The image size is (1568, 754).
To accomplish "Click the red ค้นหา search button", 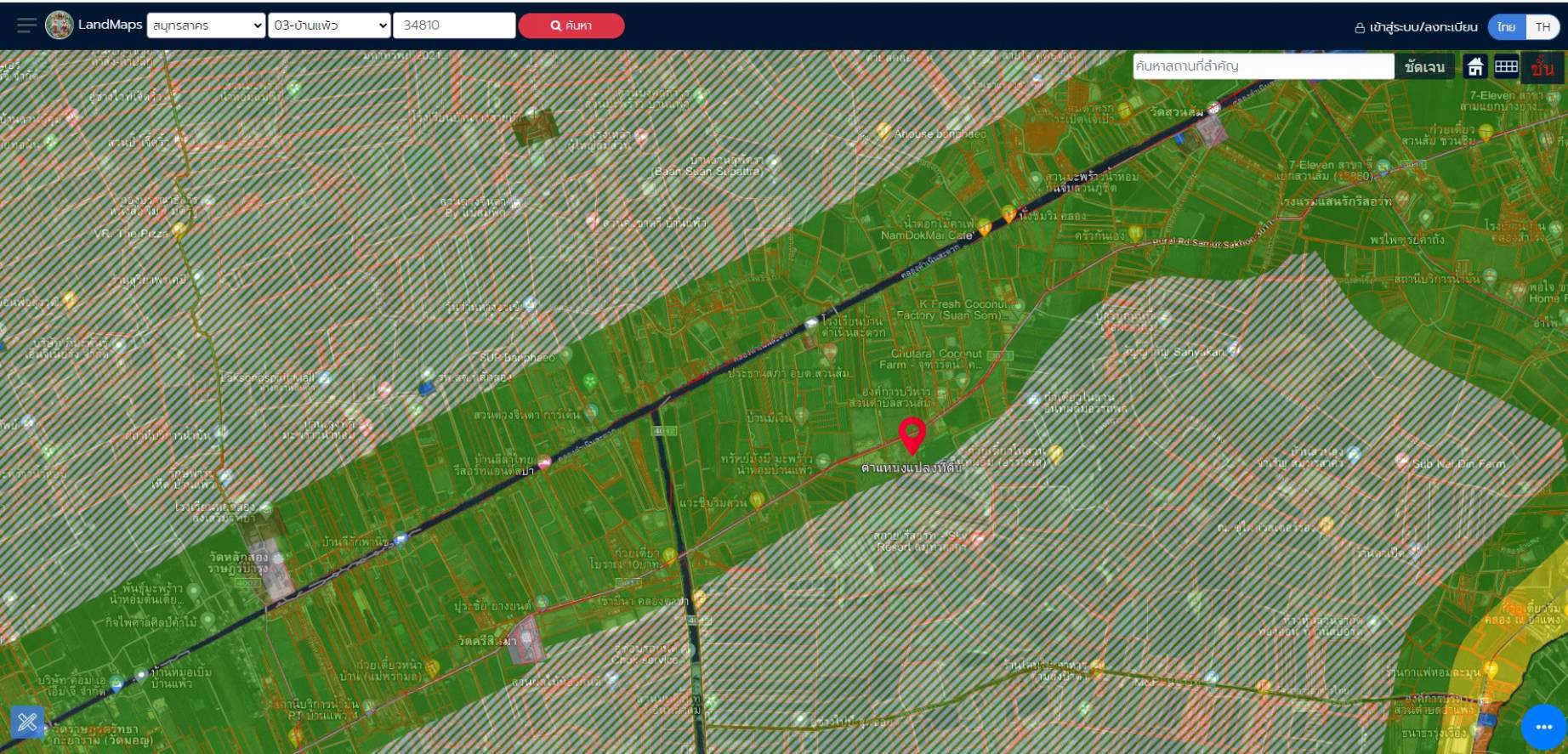I will click(571, 26).
